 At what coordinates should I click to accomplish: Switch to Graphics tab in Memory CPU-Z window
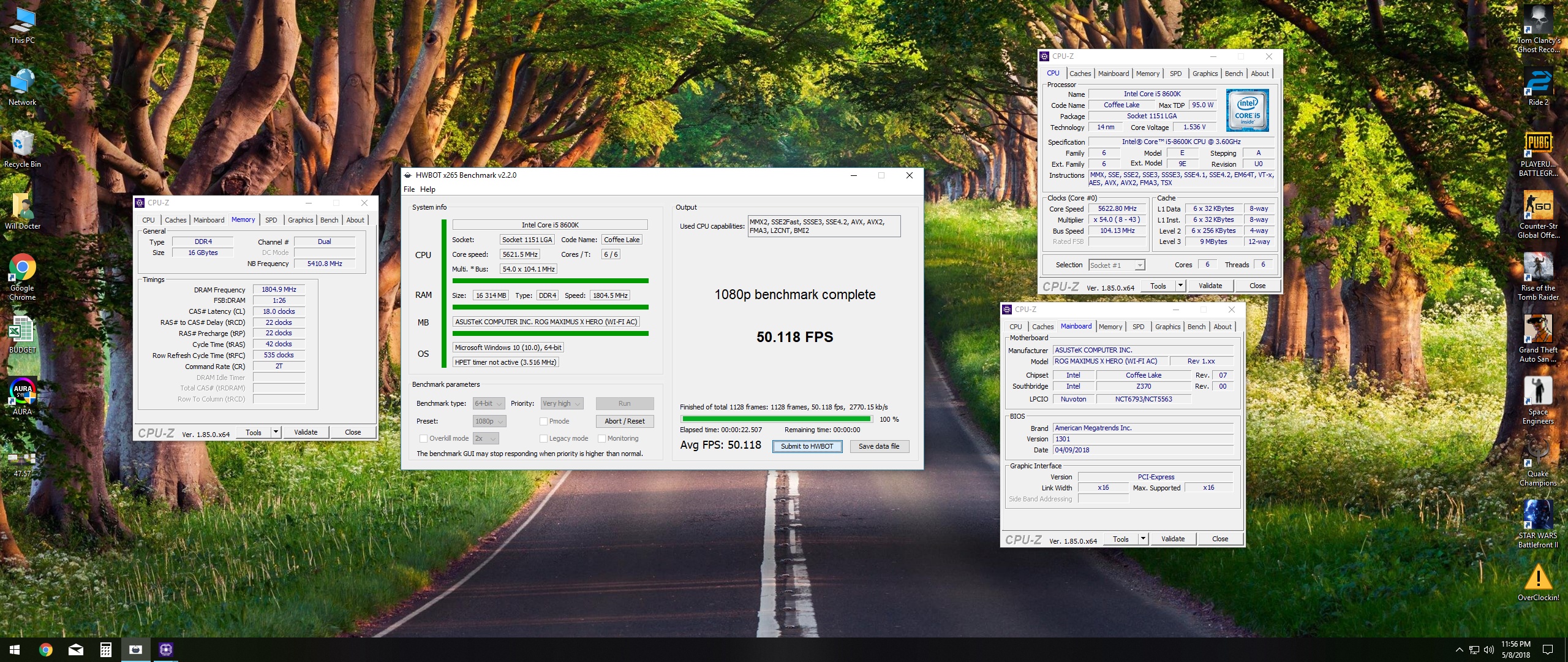[300, 220]
